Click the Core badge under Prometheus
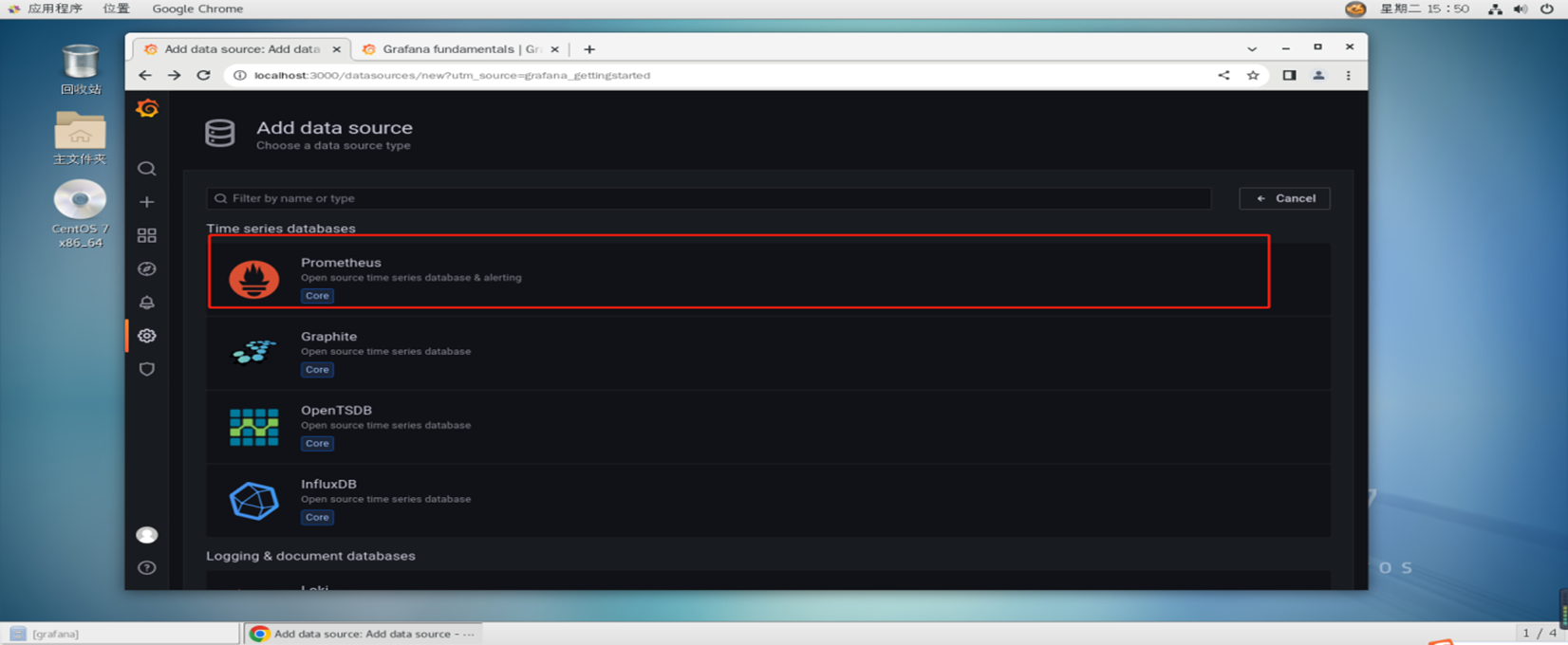The image size is (1568, 645). click(x=317, y=296)
